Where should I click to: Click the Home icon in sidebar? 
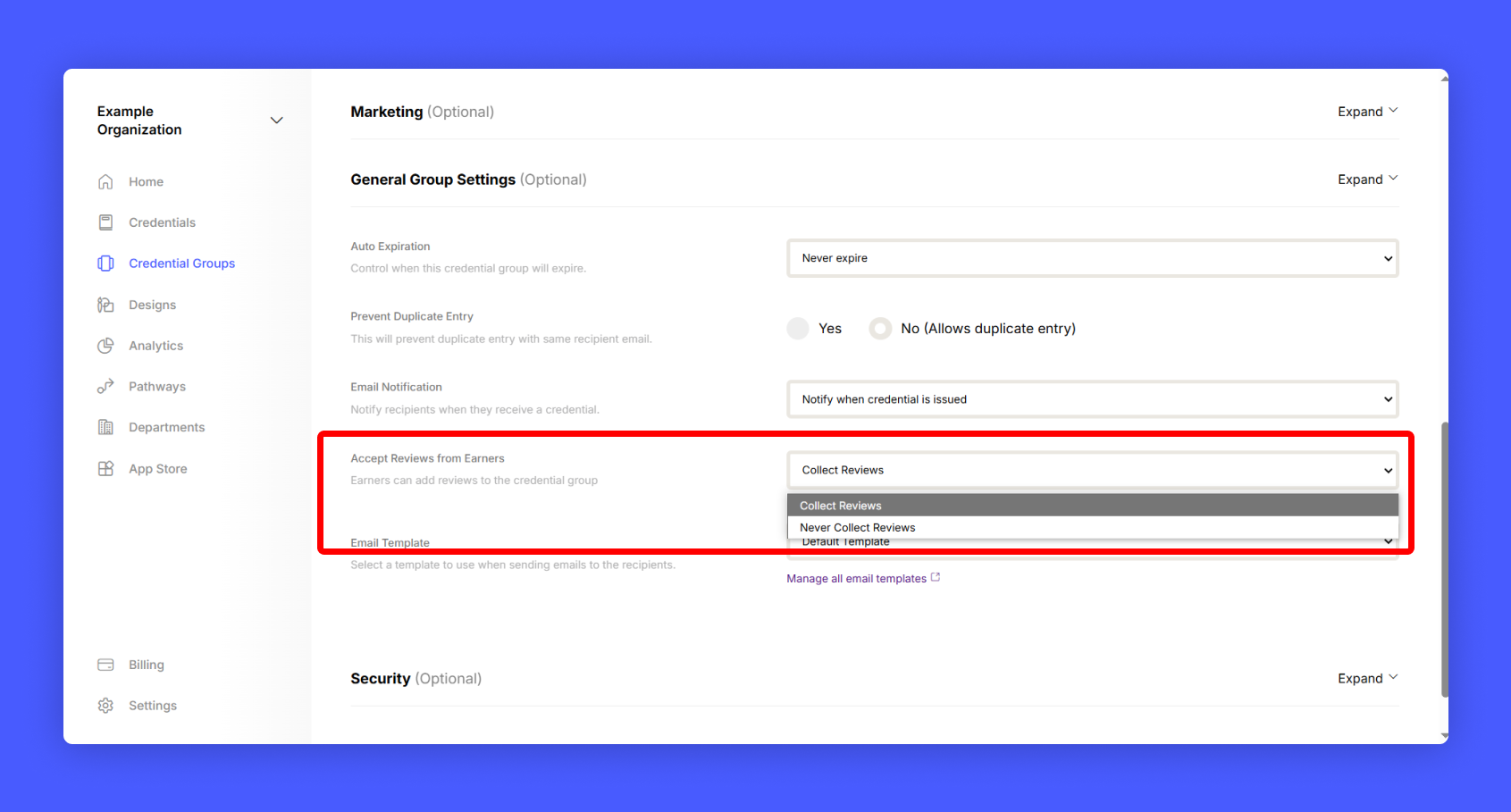coord(105,181)
